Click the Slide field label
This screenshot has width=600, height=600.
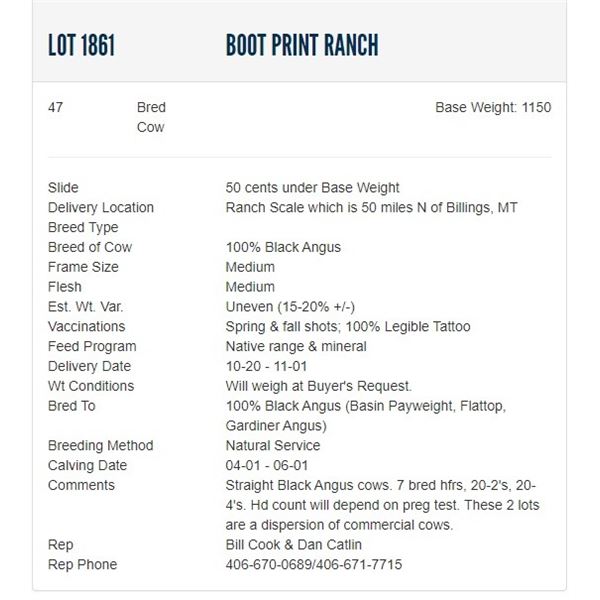point(63,188)
